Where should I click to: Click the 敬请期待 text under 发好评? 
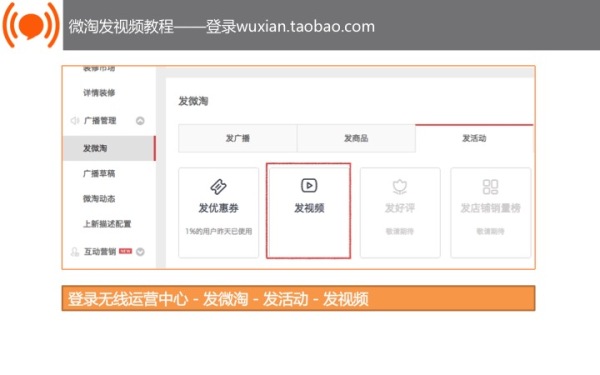coord(400,231)
